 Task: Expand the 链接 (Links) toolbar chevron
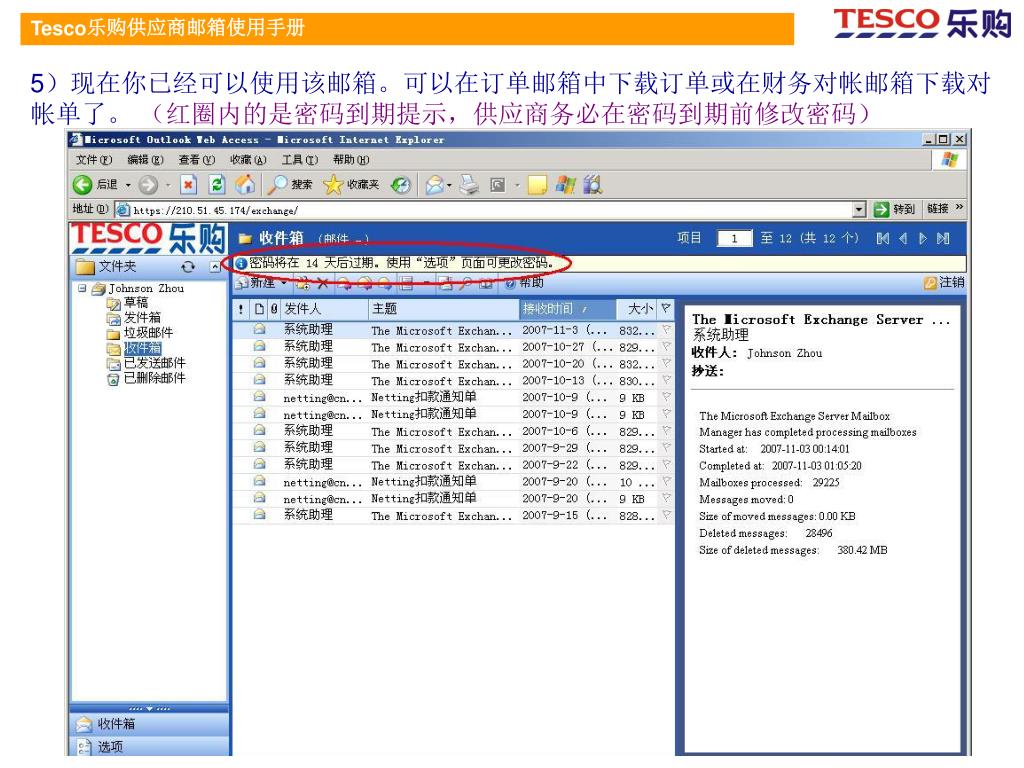(x=959, y=208)
